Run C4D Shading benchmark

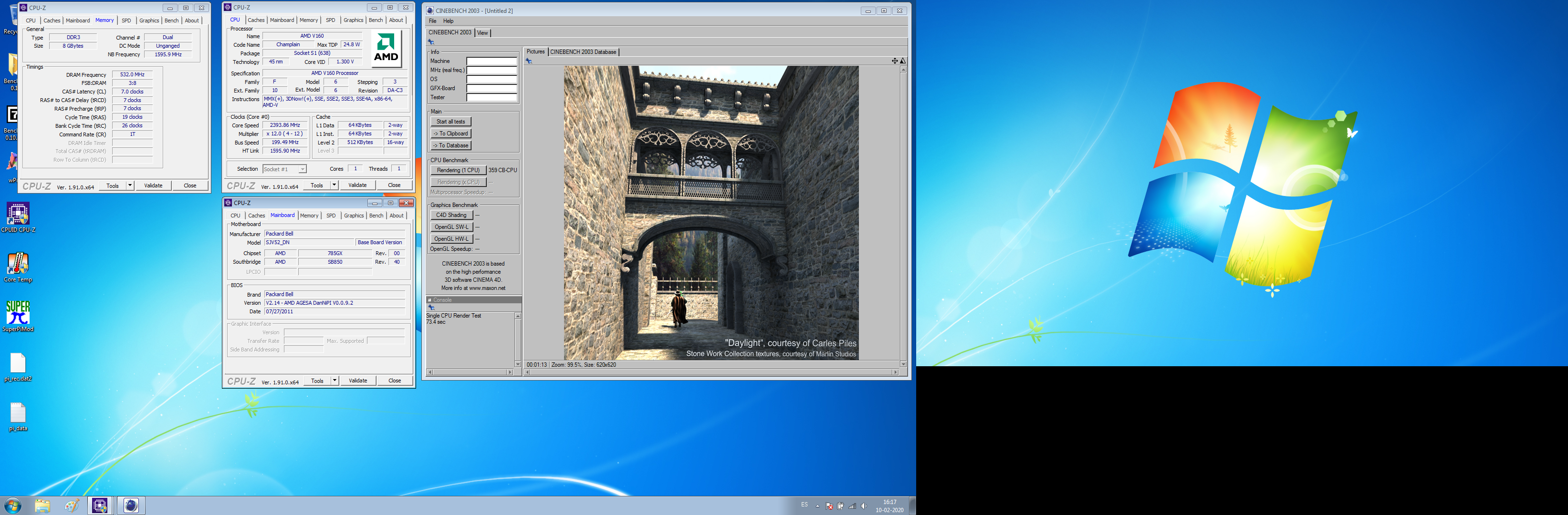click(x=452, y=215)
